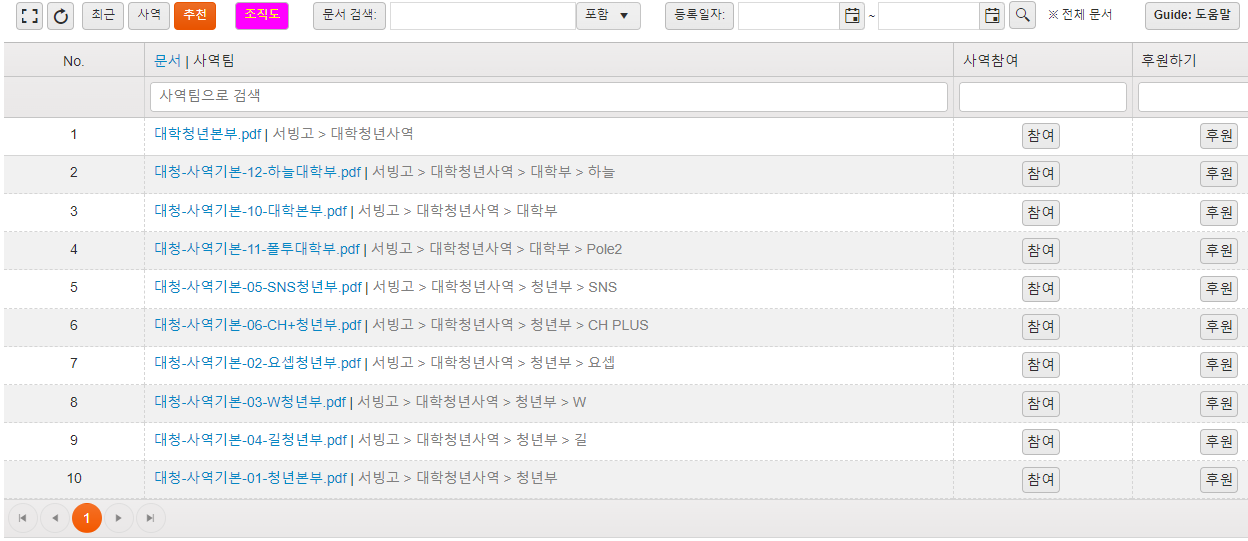The image size is (1248, 541).
Task: Click the refresh icon button
Action: pyautogui.click(x=60, y=16)
